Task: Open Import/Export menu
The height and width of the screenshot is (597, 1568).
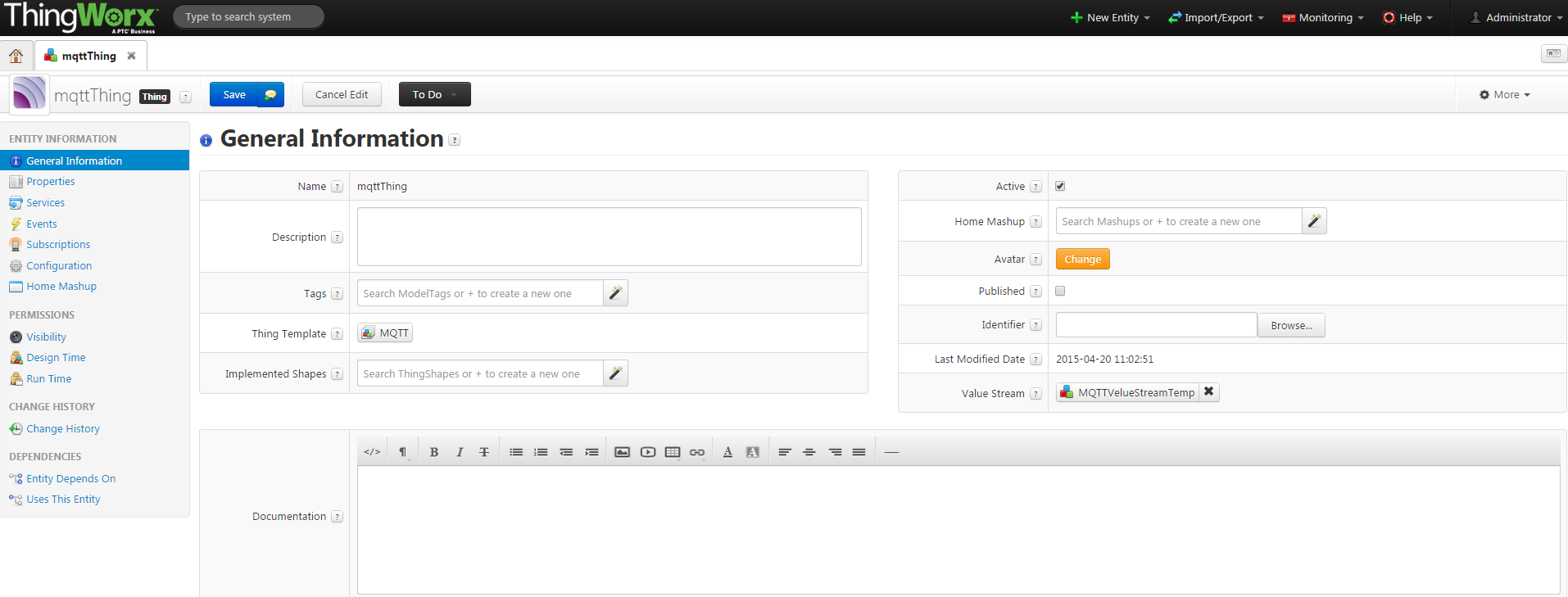Action: tap(1216, 17)
